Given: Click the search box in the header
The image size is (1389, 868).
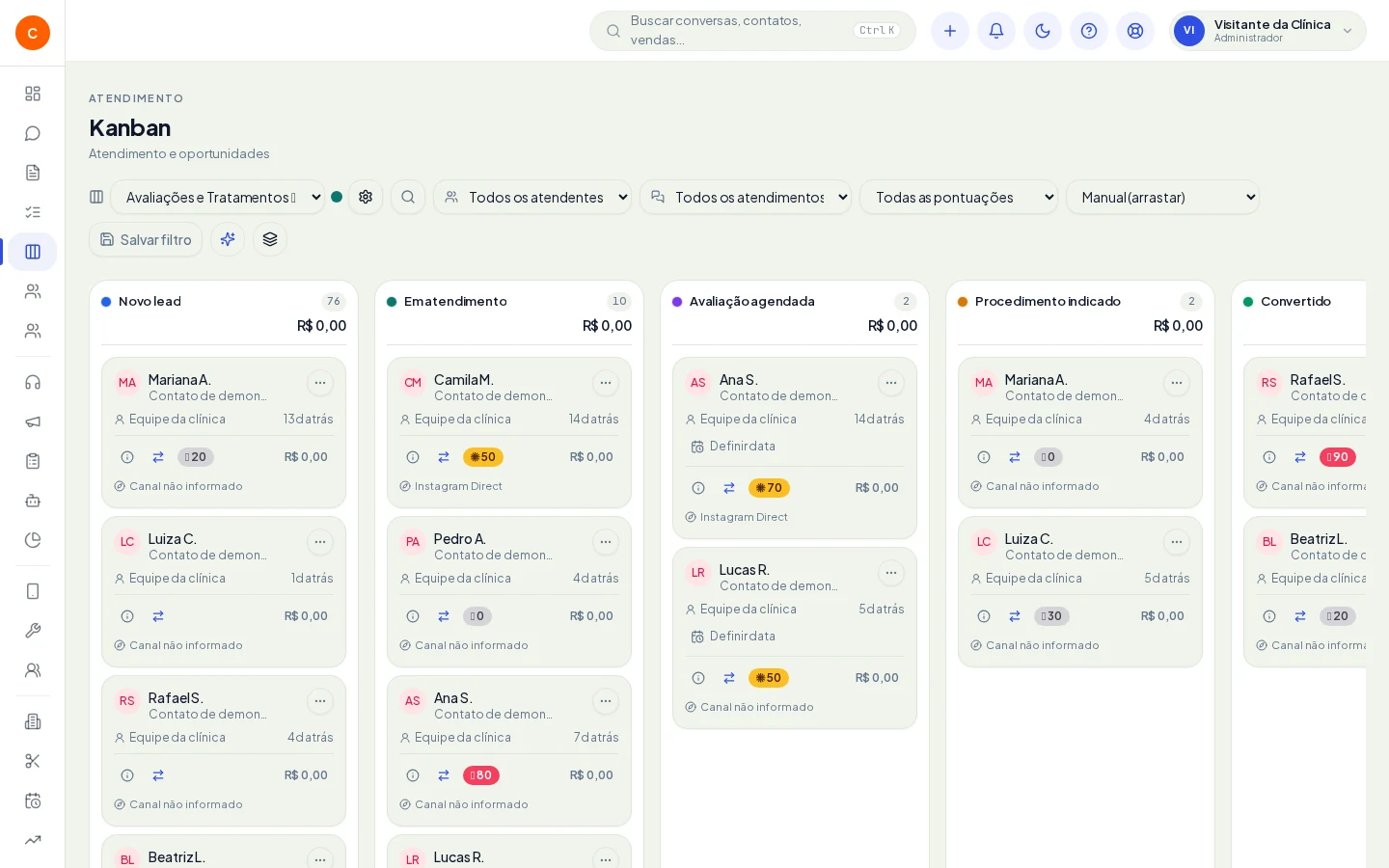Looking at the screenshot, I should point(752,31).
